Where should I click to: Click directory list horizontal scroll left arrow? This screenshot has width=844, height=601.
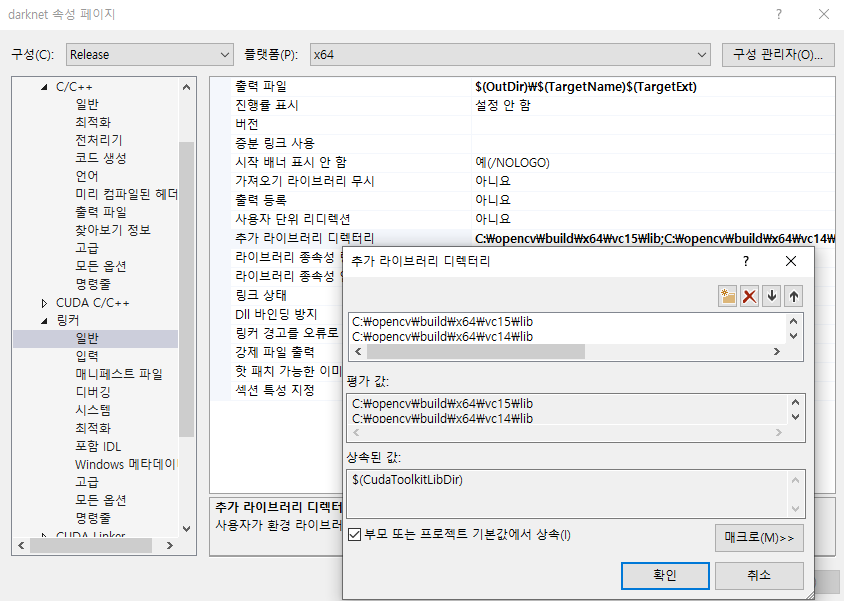pyautogui.click(x=358, y=351)
